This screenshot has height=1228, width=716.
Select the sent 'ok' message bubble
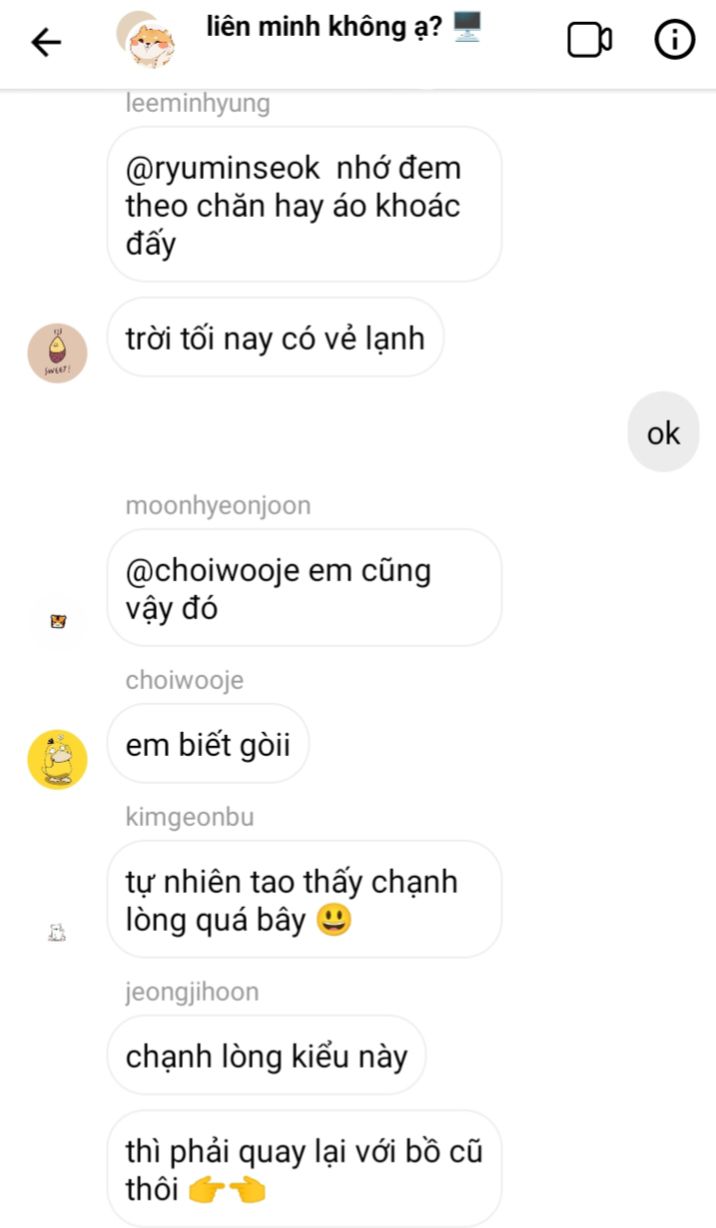[x=663, y=433]
